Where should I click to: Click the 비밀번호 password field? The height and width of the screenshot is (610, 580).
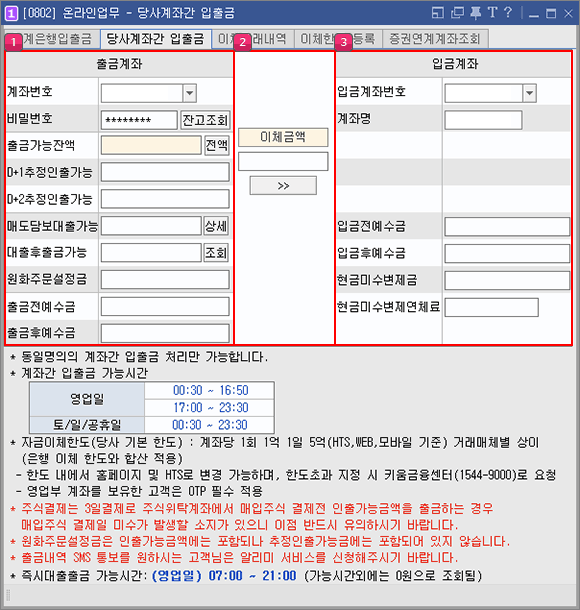pos(139,120)
